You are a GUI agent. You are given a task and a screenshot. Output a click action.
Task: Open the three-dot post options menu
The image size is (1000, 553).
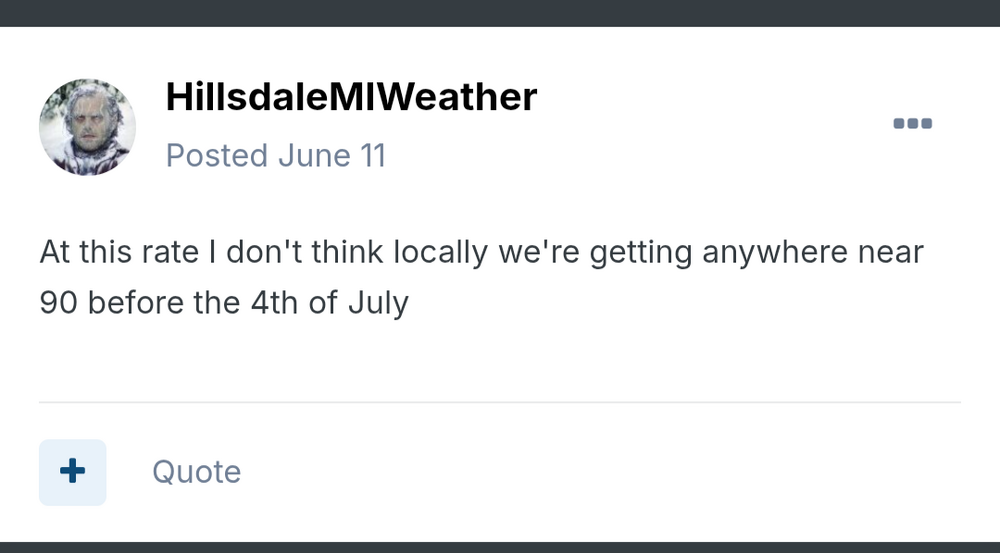(913, 123)
